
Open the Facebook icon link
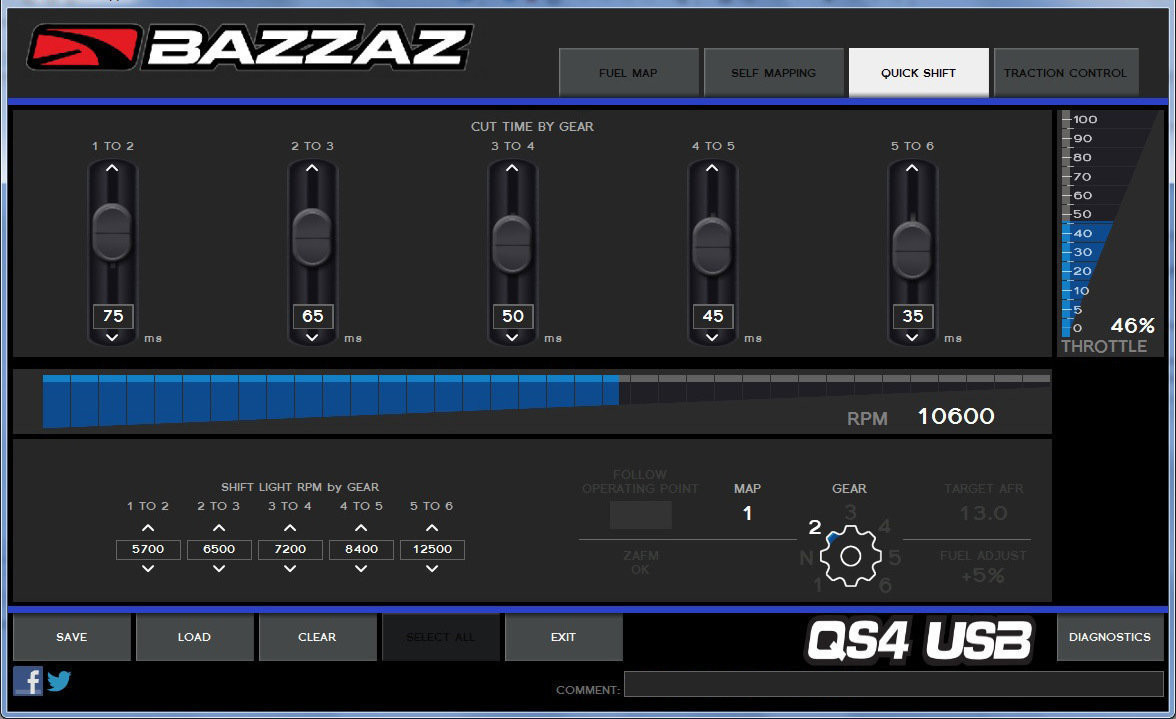point(28,681)
